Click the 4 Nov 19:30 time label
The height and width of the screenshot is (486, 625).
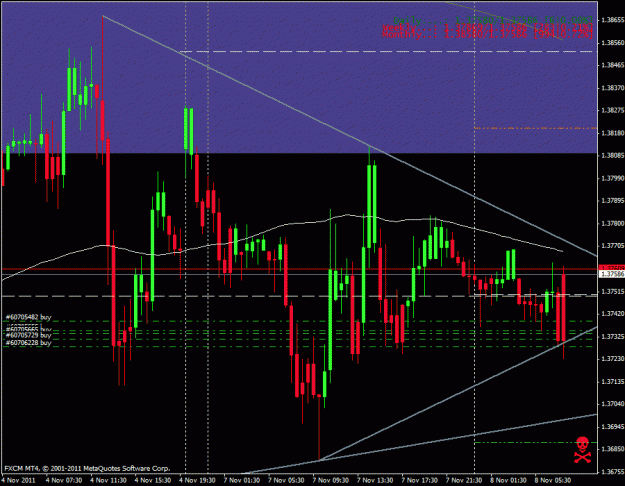(197, 480)
